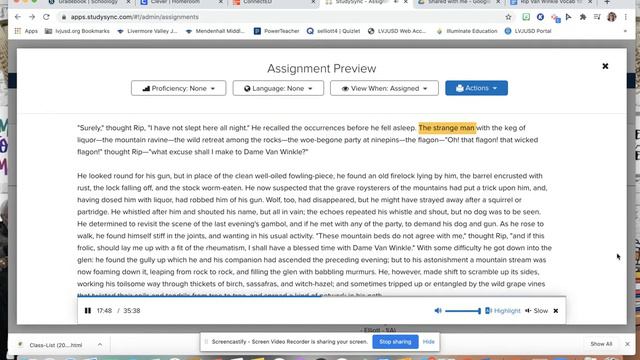This screenshot has height=360, width=640.
Task: Click the blue circular extension icon in toolbar
Action: (540, 17)
